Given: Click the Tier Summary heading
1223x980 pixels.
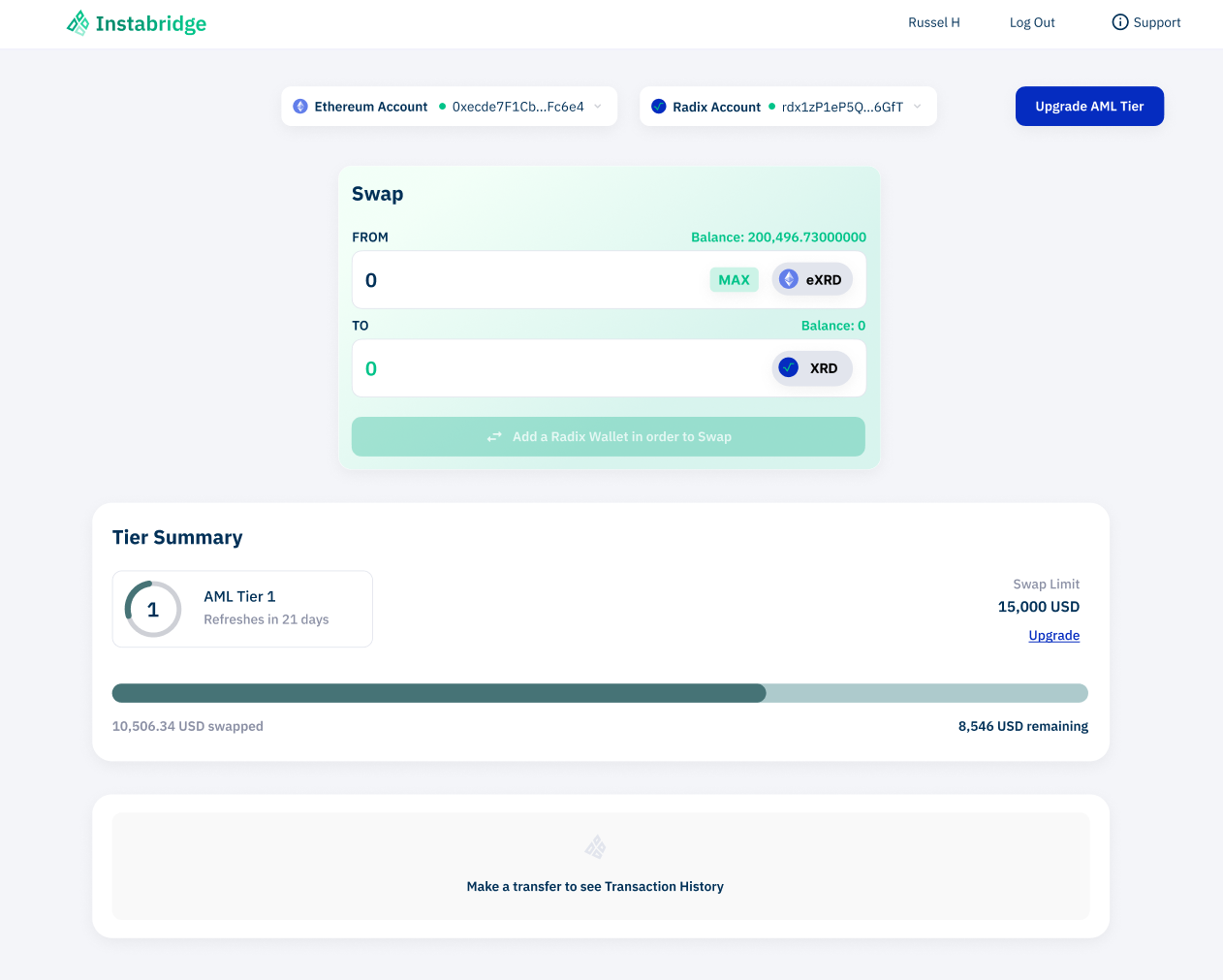Looking at the screenshot, I should point(177,537).
